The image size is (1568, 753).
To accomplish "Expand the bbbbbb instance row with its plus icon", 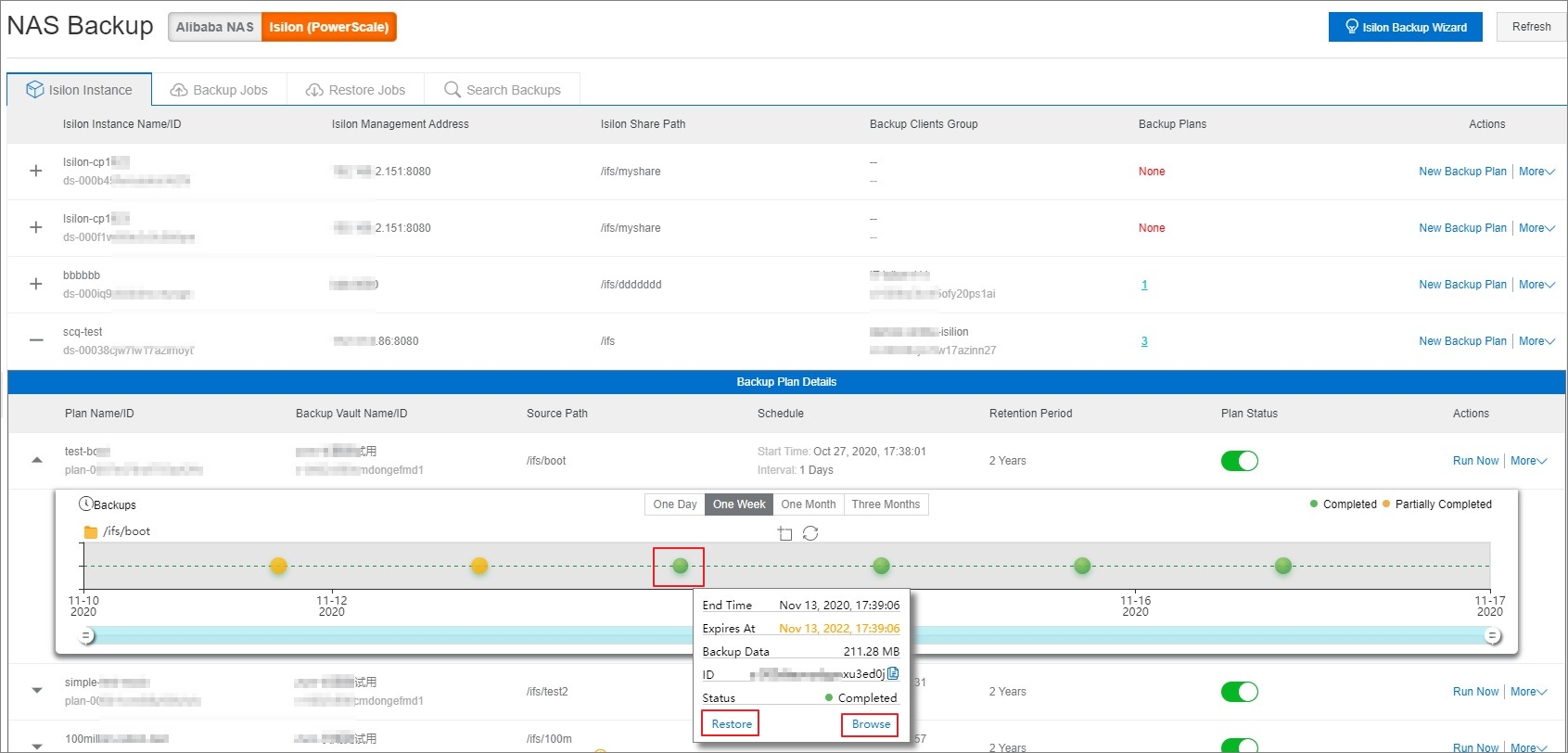I will [x=36, y=284].
